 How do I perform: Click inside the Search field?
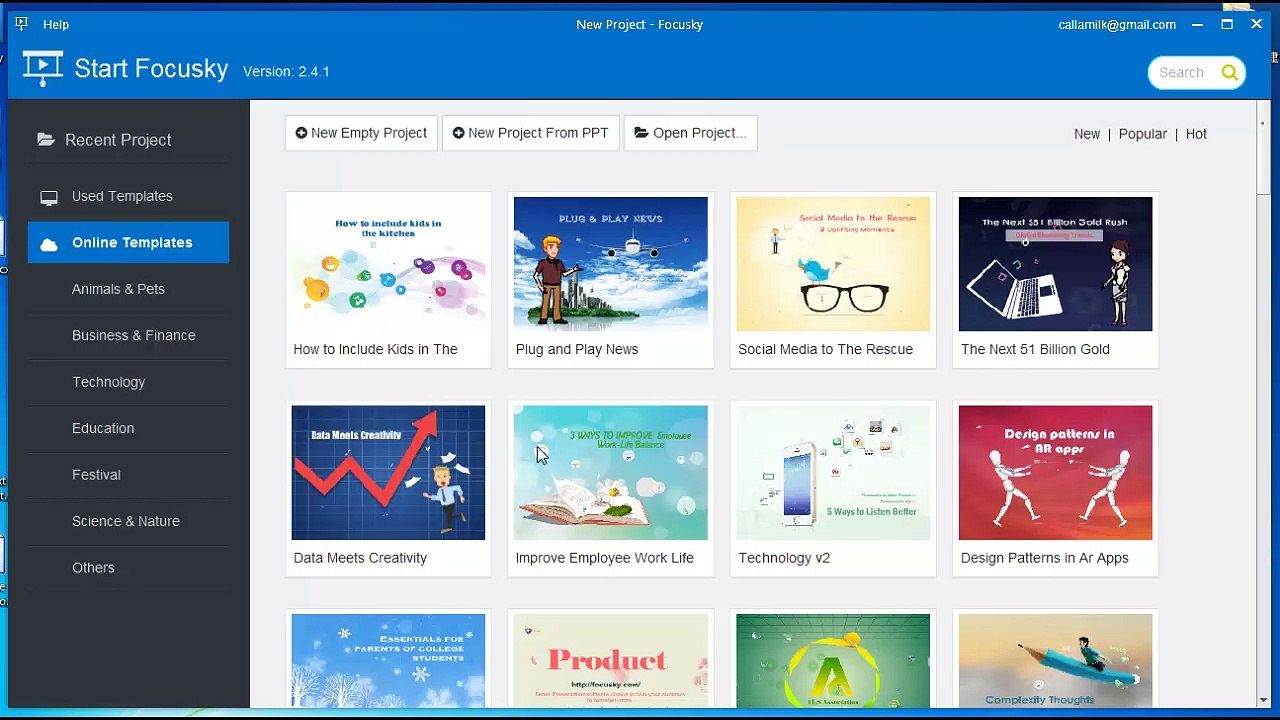(1181, 72)
